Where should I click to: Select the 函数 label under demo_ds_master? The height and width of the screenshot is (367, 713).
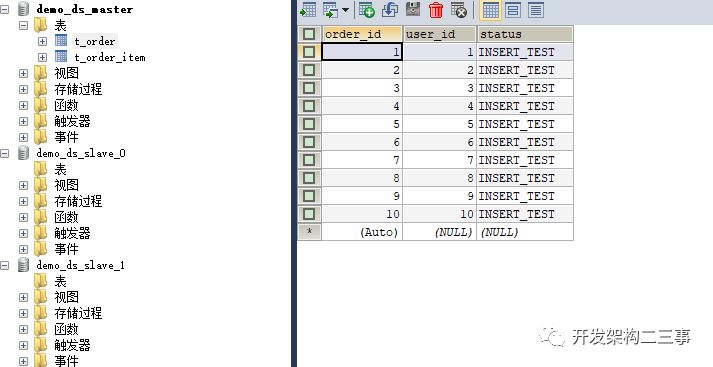66,105
